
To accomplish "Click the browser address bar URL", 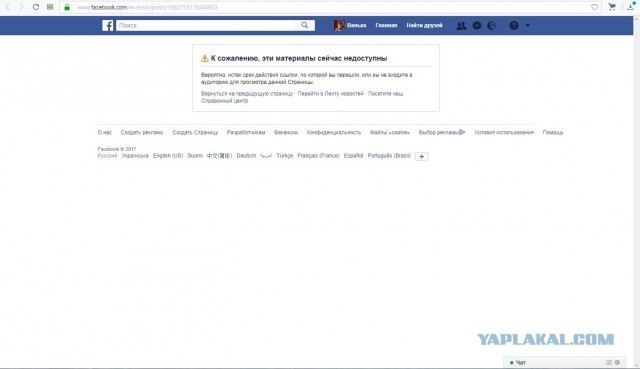I will 147,7.
